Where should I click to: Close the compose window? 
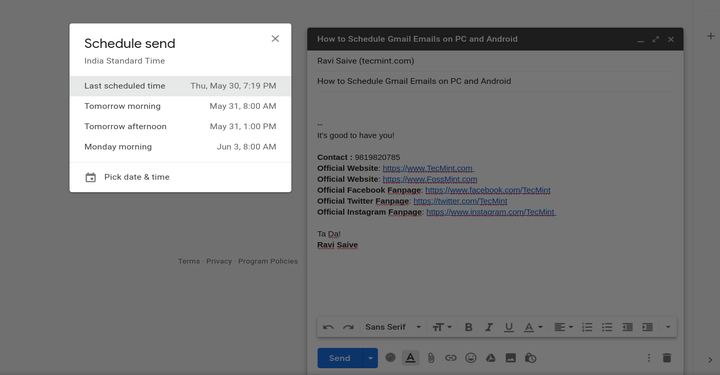click(671, 39)
